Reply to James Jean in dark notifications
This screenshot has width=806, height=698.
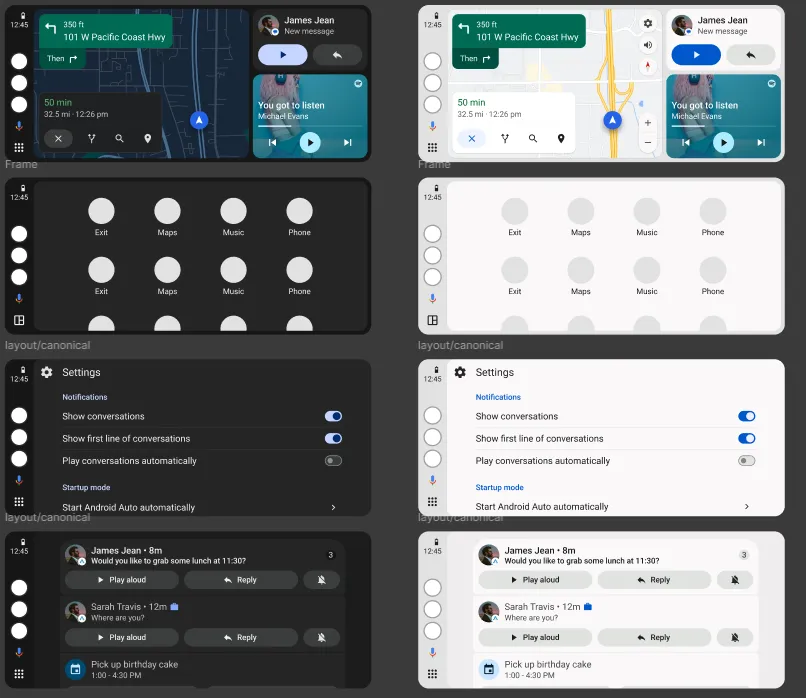[x=241, y=580]
